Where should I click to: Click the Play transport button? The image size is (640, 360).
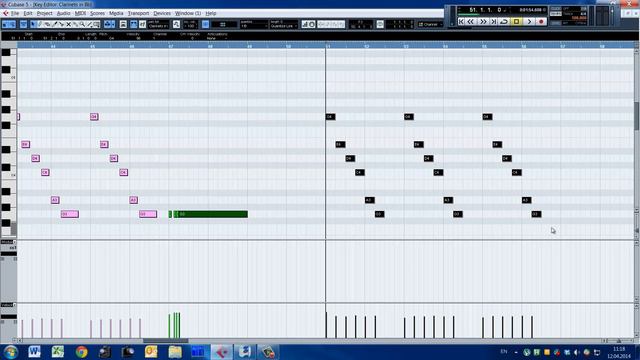coord(529,21)
